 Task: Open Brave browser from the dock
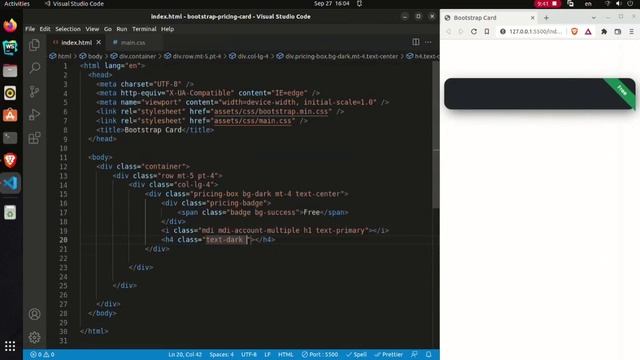10,160
